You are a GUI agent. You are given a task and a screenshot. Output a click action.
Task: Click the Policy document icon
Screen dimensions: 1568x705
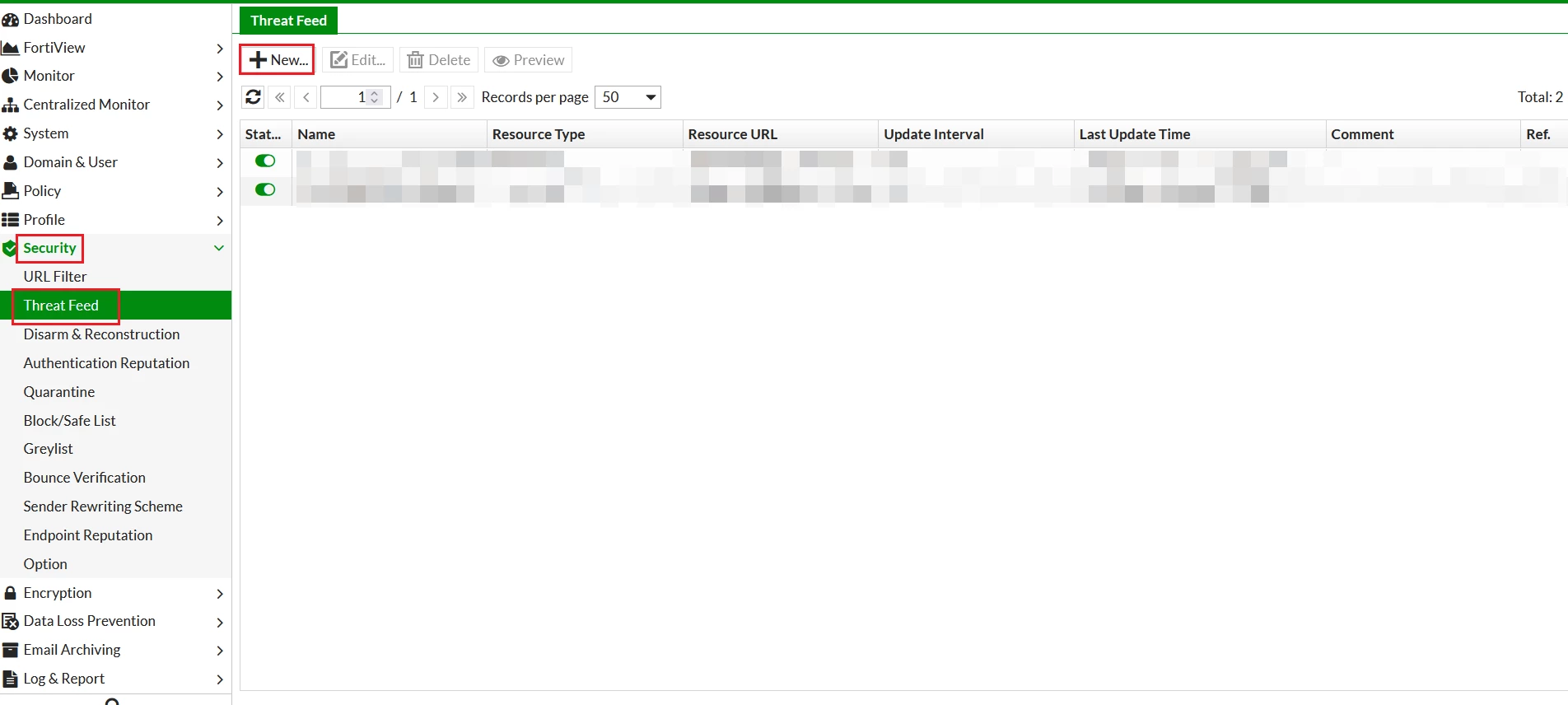click(x=10, y=191)
